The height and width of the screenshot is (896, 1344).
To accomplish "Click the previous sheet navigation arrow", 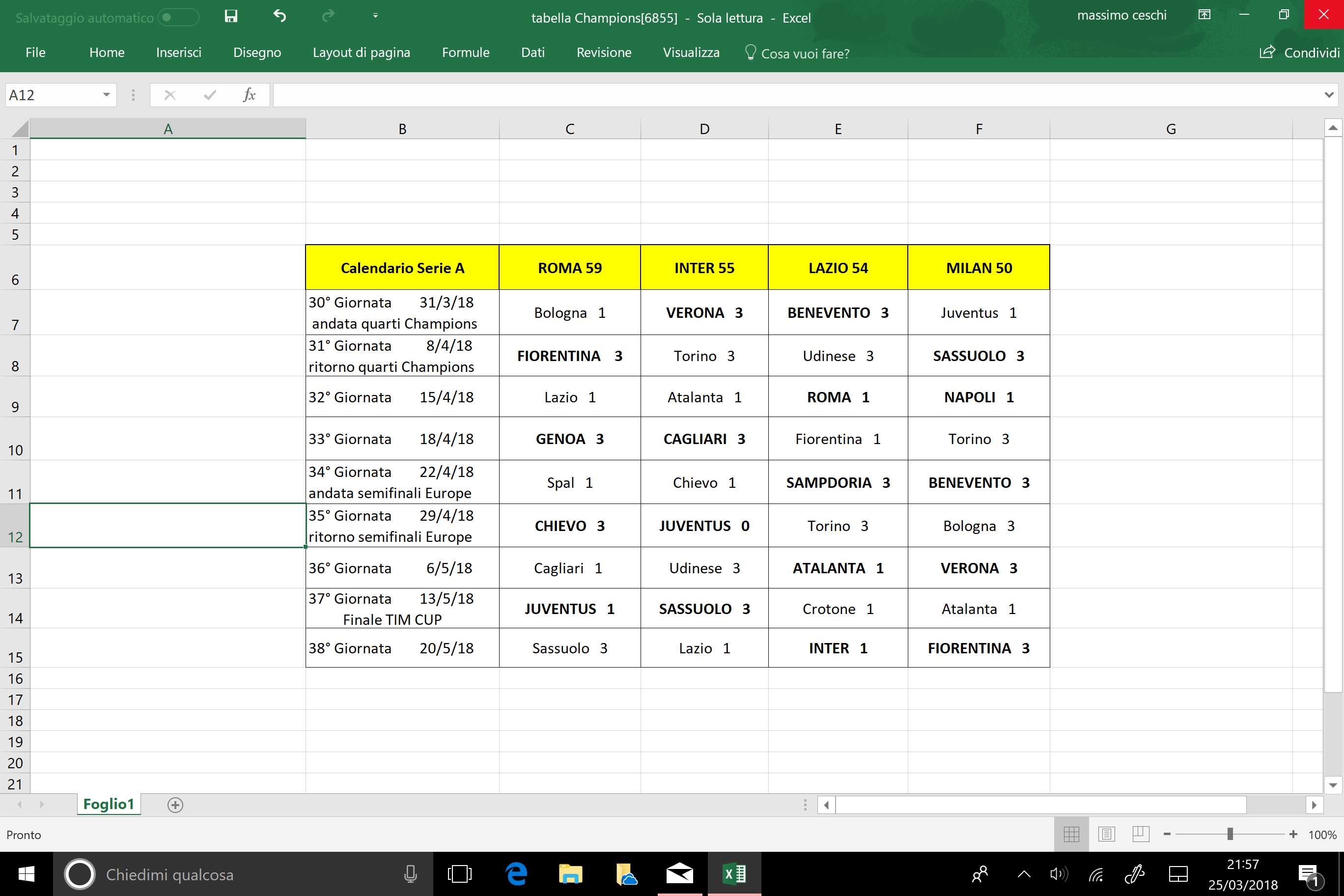I will click(20, 804).
